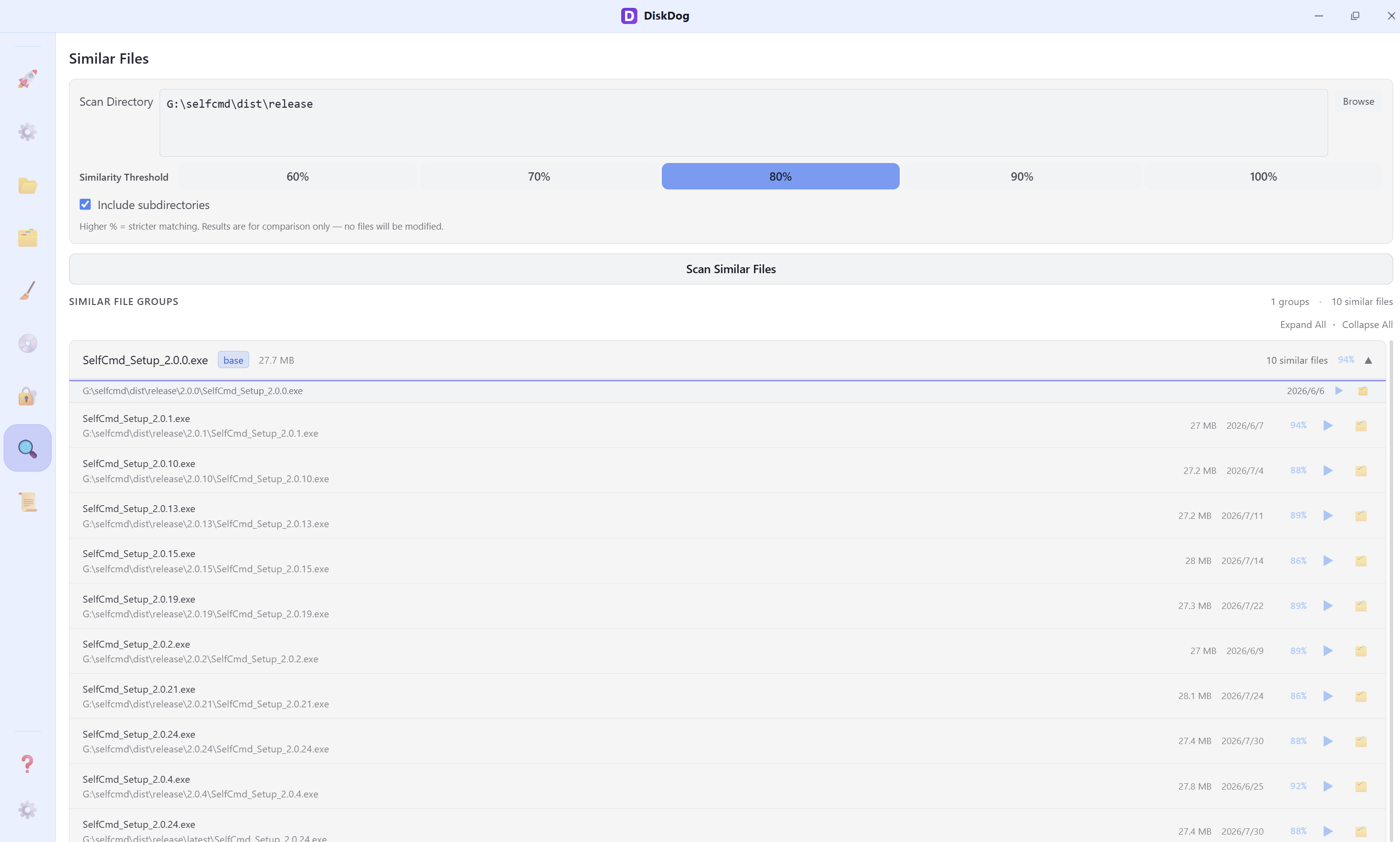Click play icon for SelfCmd_Setup_2.0.13.exe
1400x842 pixels.
click(x=1328, y=516)
